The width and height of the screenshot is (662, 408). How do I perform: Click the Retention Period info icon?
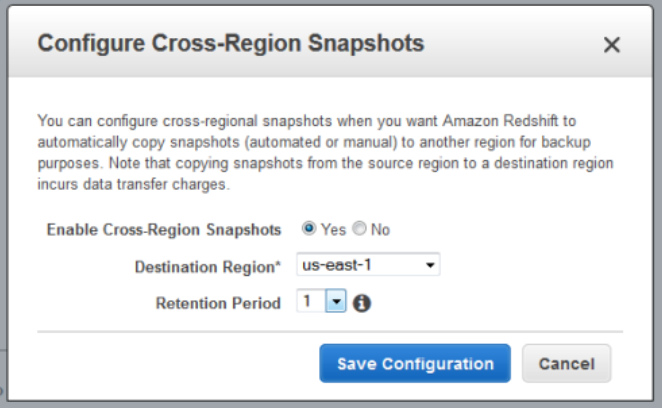[362, 303]
